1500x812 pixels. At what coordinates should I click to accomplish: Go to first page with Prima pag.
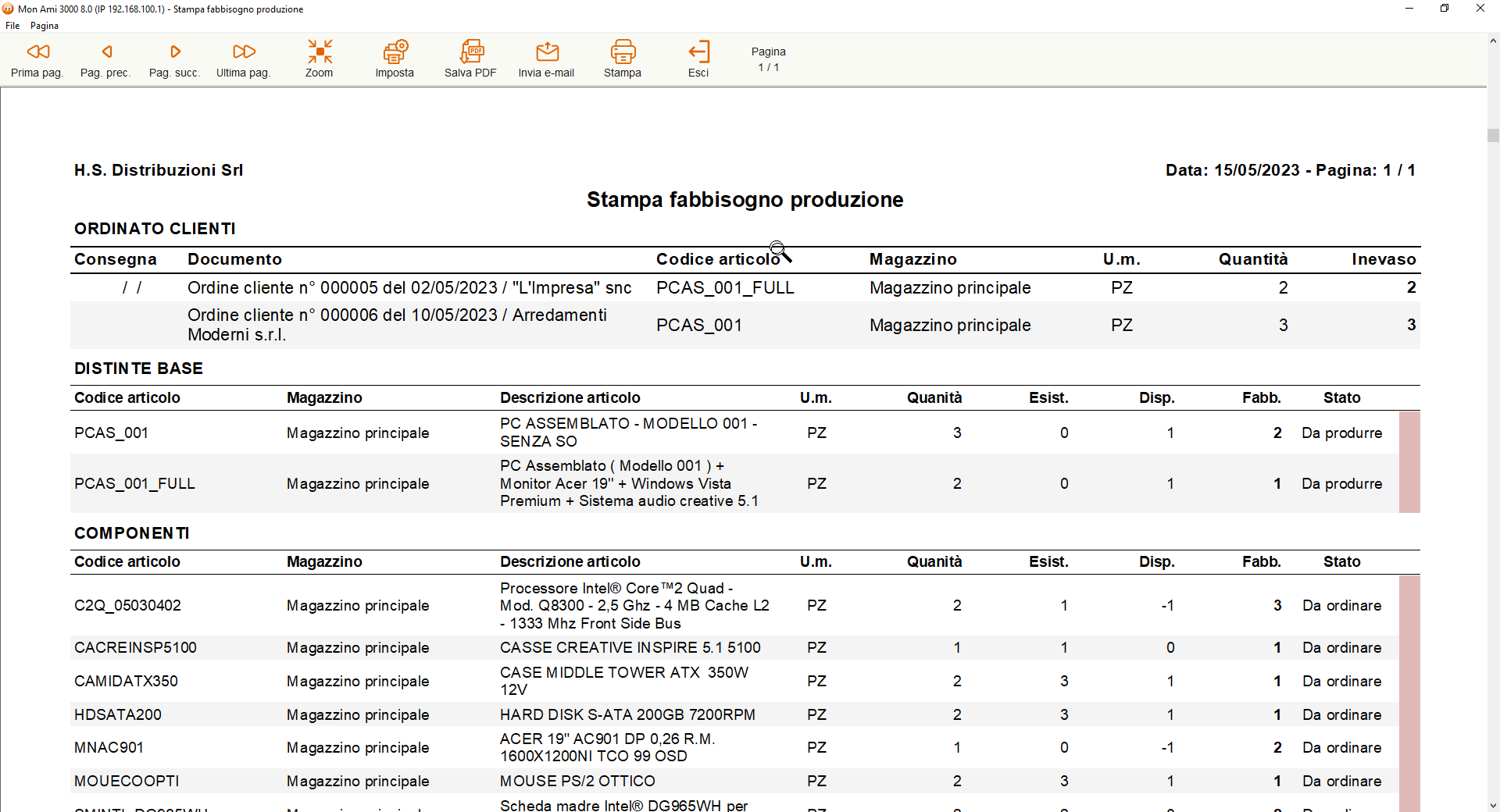coord(37,59)
